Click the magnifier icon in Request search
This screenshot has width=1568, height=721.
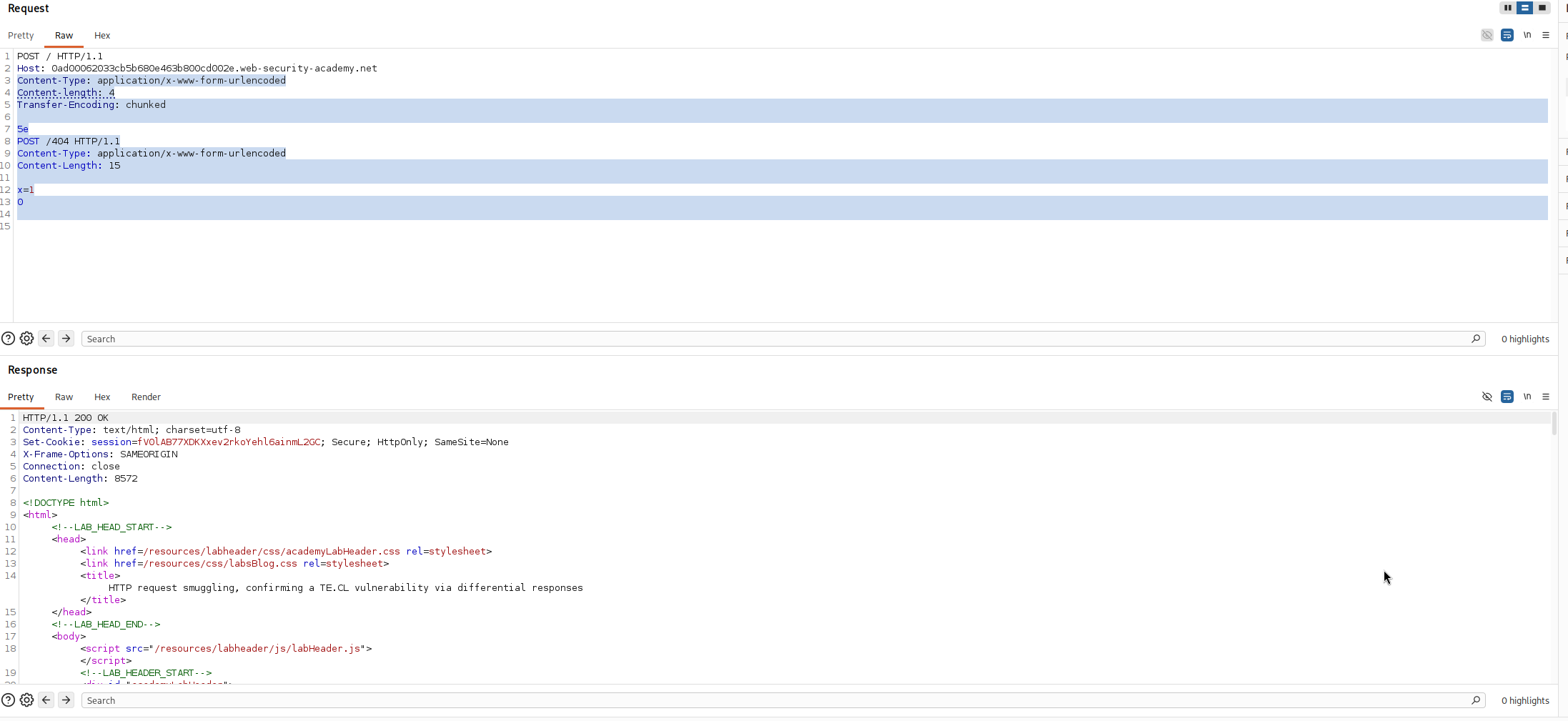coord(1476,339)
